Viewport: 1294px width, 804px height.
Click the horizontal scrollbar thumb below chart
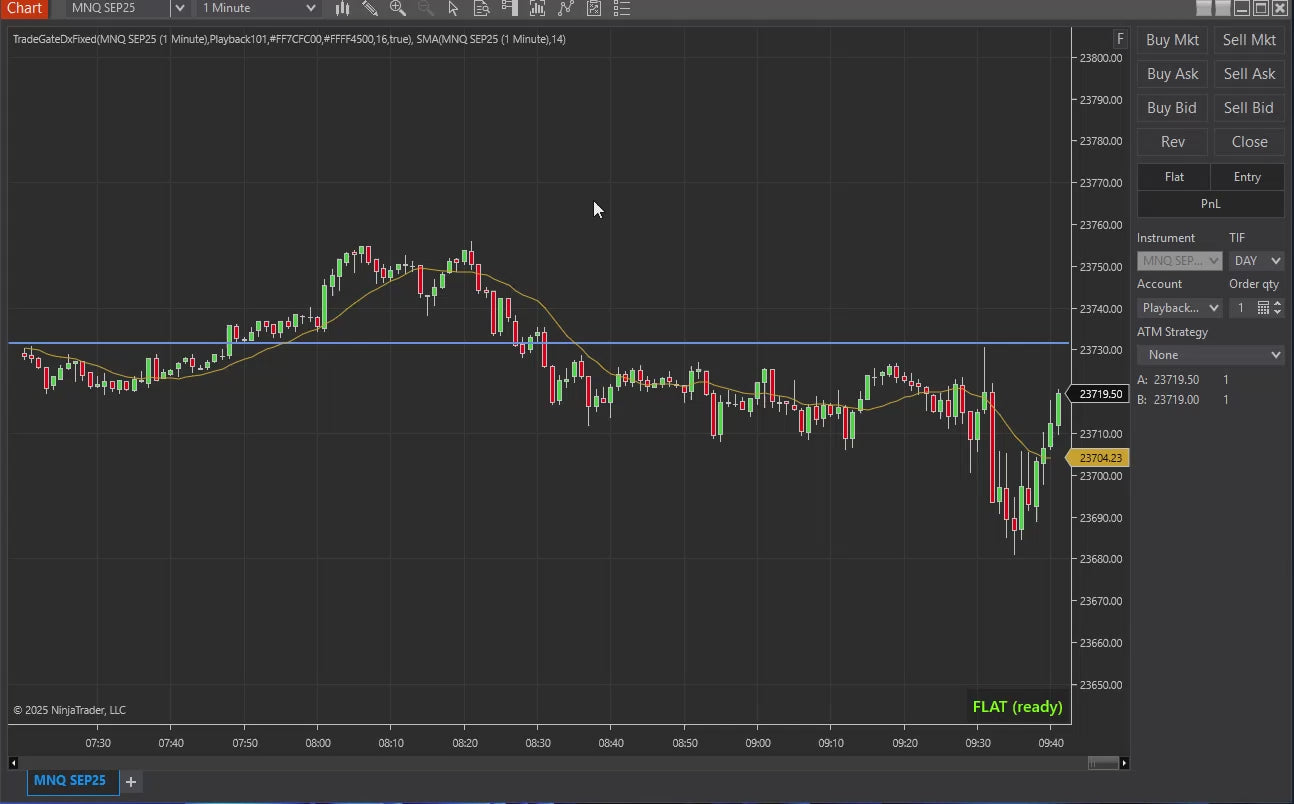pyautogui.click(x=1103, y=763)
